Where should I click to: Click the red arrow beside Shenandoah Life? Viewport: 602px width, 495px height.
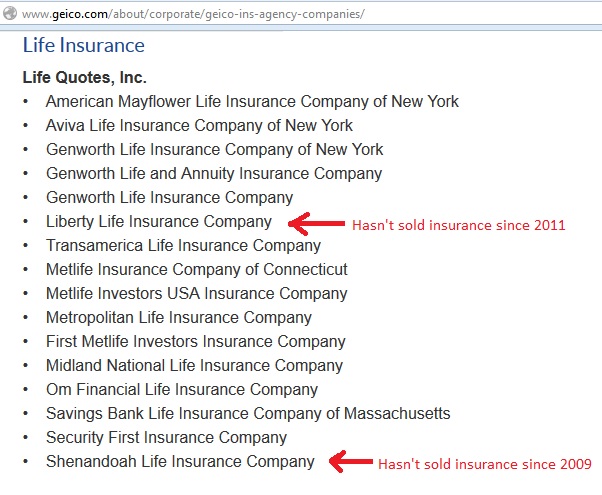[x=351, y=462]
